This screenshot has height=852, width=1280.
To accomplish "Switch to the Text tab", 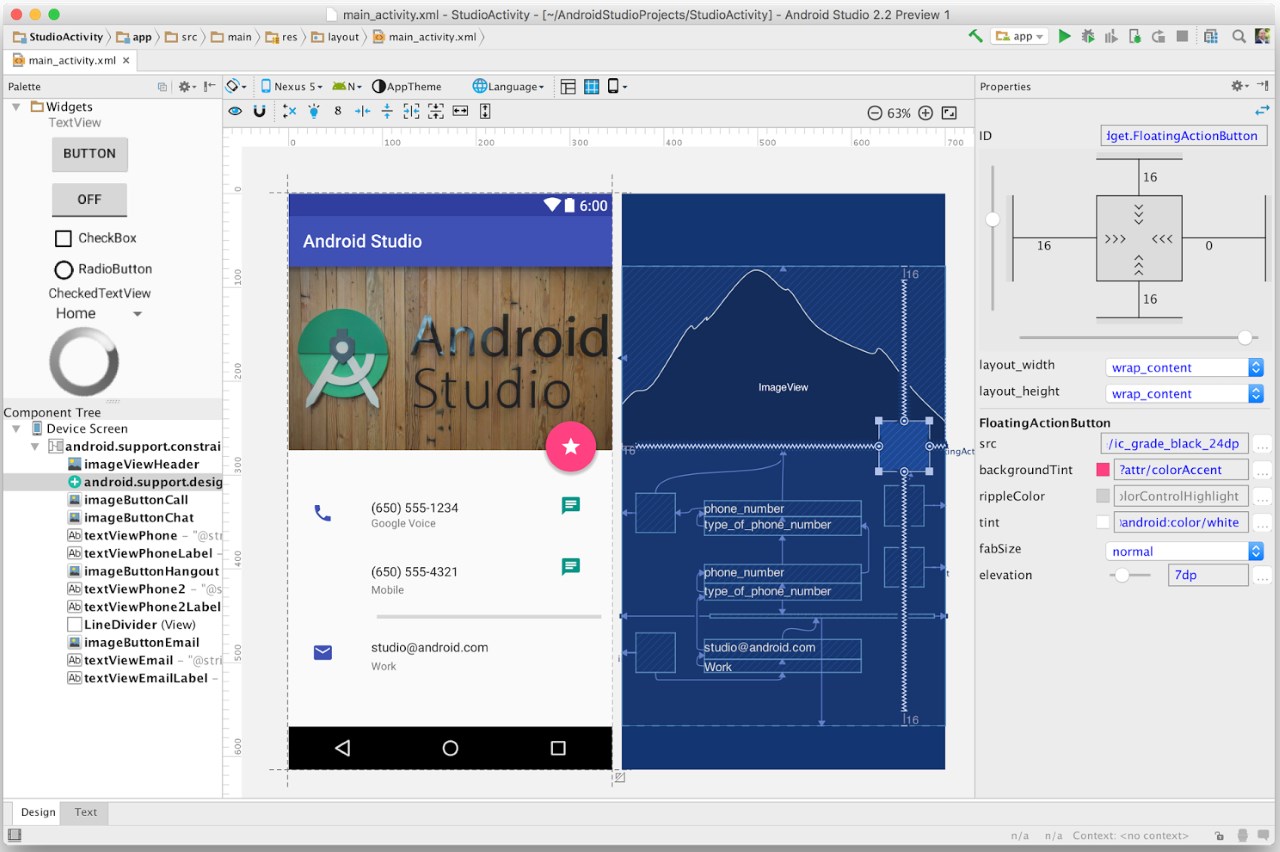I will pos(85,812).
